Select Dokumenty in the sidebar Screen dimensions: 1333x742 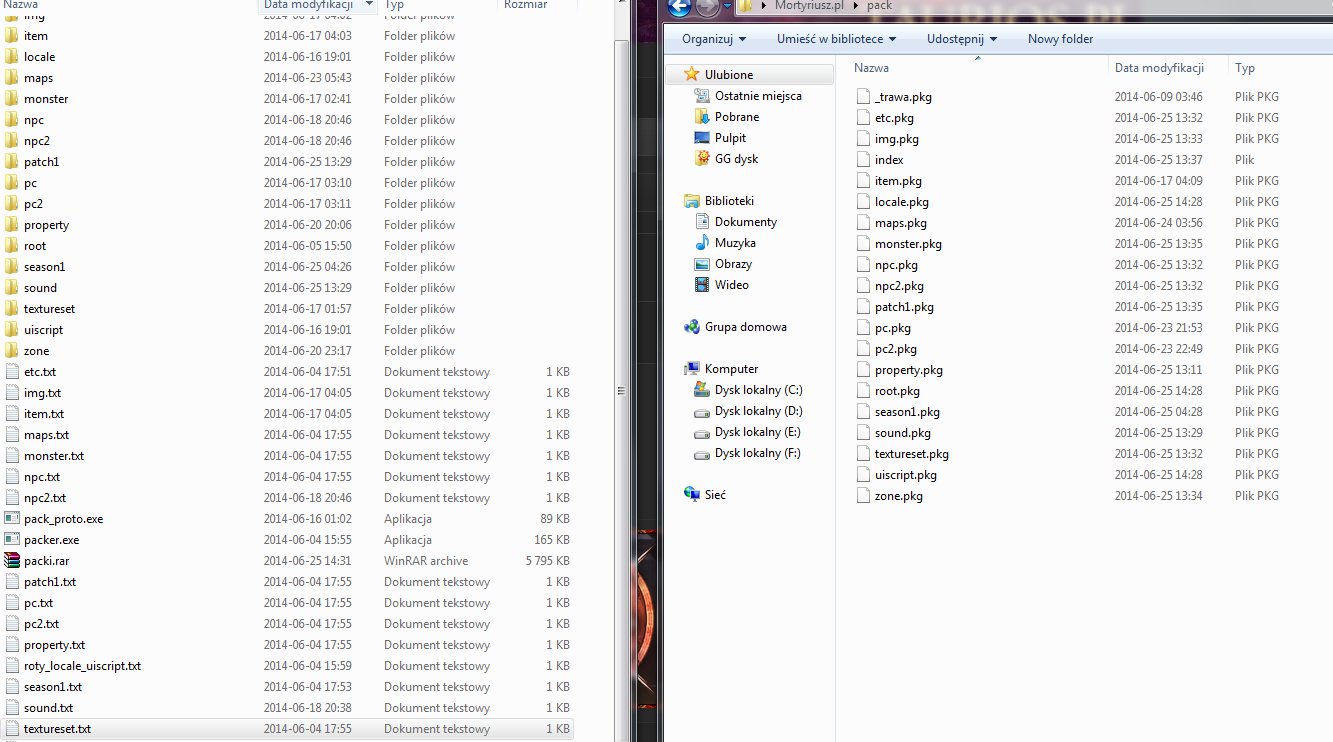(x=746, y=222)
